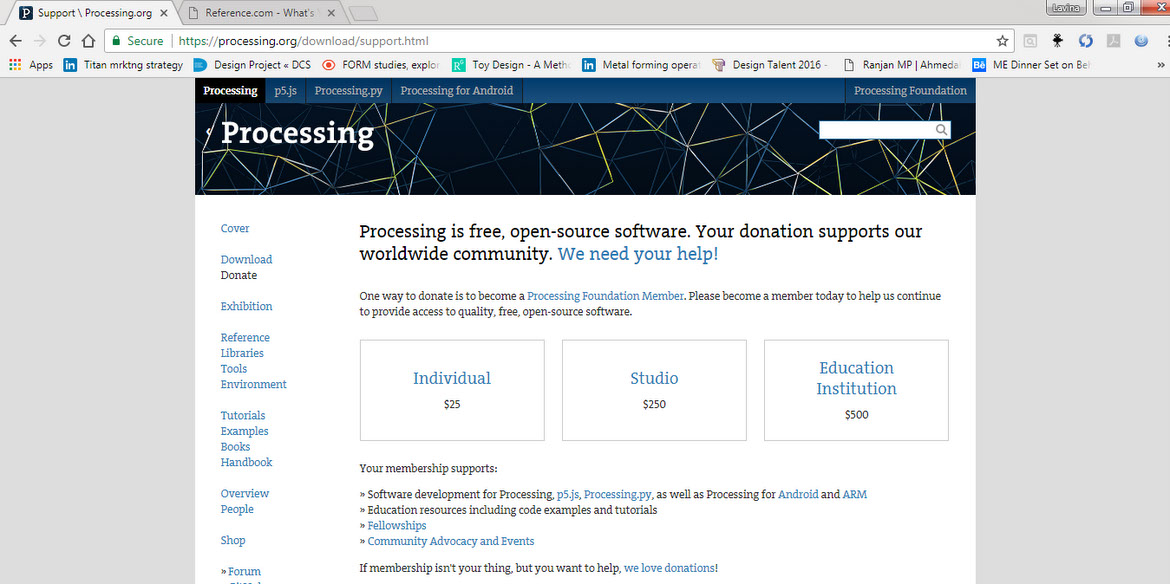Expand bookmarks overflow chevron
Image resolution: width=1170 pixels, height=584 pixels.
coord(1159,65)
